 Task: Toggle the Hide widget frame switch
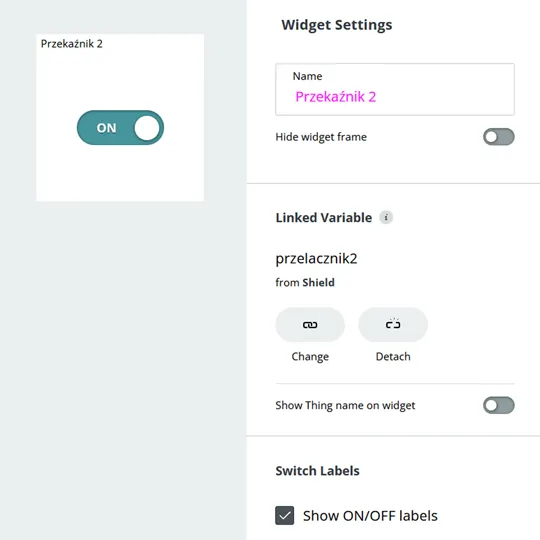click(499, 137)
